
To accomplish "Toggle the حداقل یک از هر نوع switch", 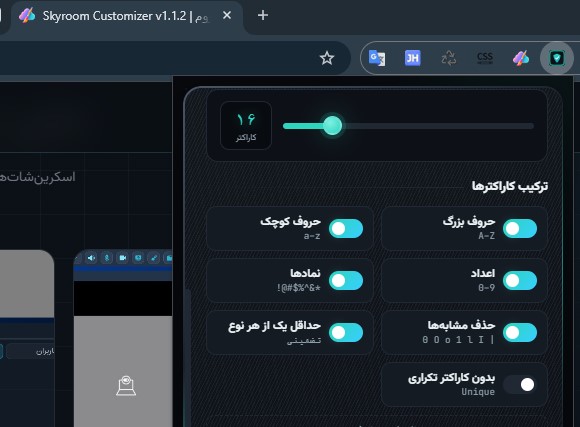I will point(346,332).
